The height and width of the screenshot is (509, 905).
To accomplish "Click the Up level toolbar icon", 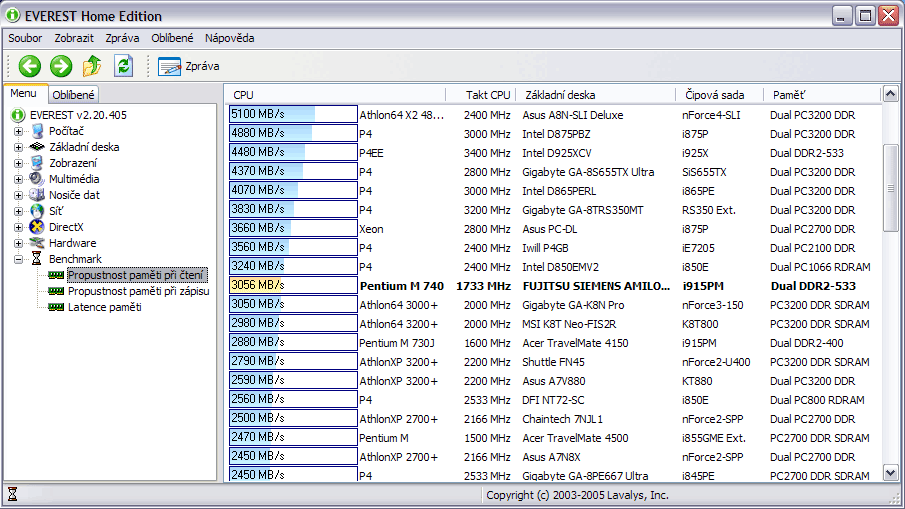I will (92, 66).
